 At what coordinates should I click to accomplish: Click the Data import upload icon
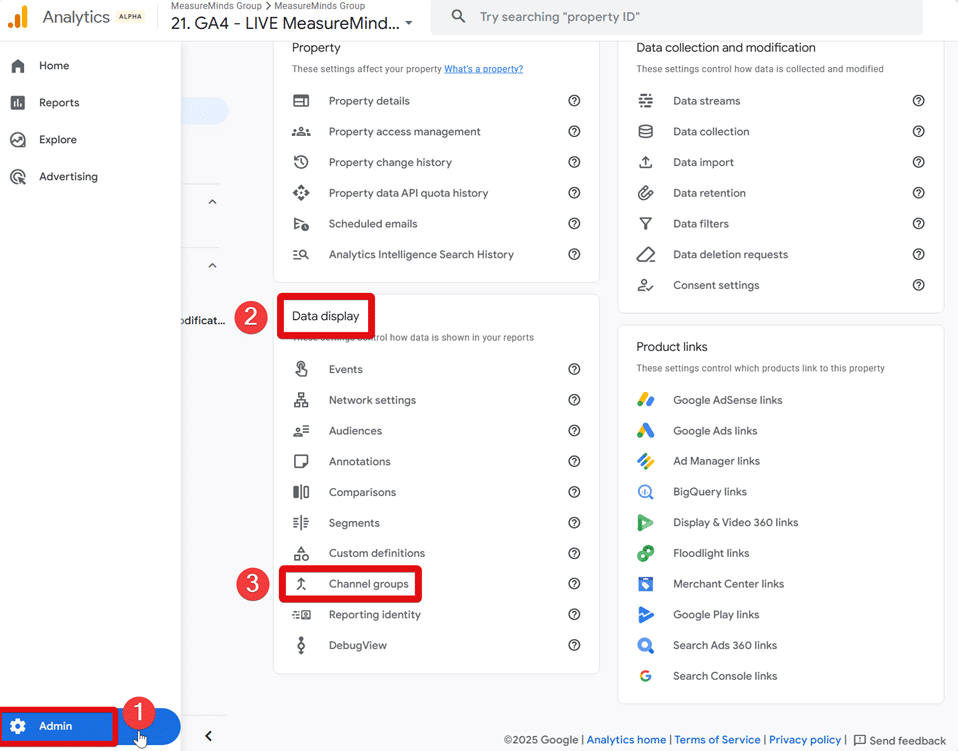coord(646,162)
